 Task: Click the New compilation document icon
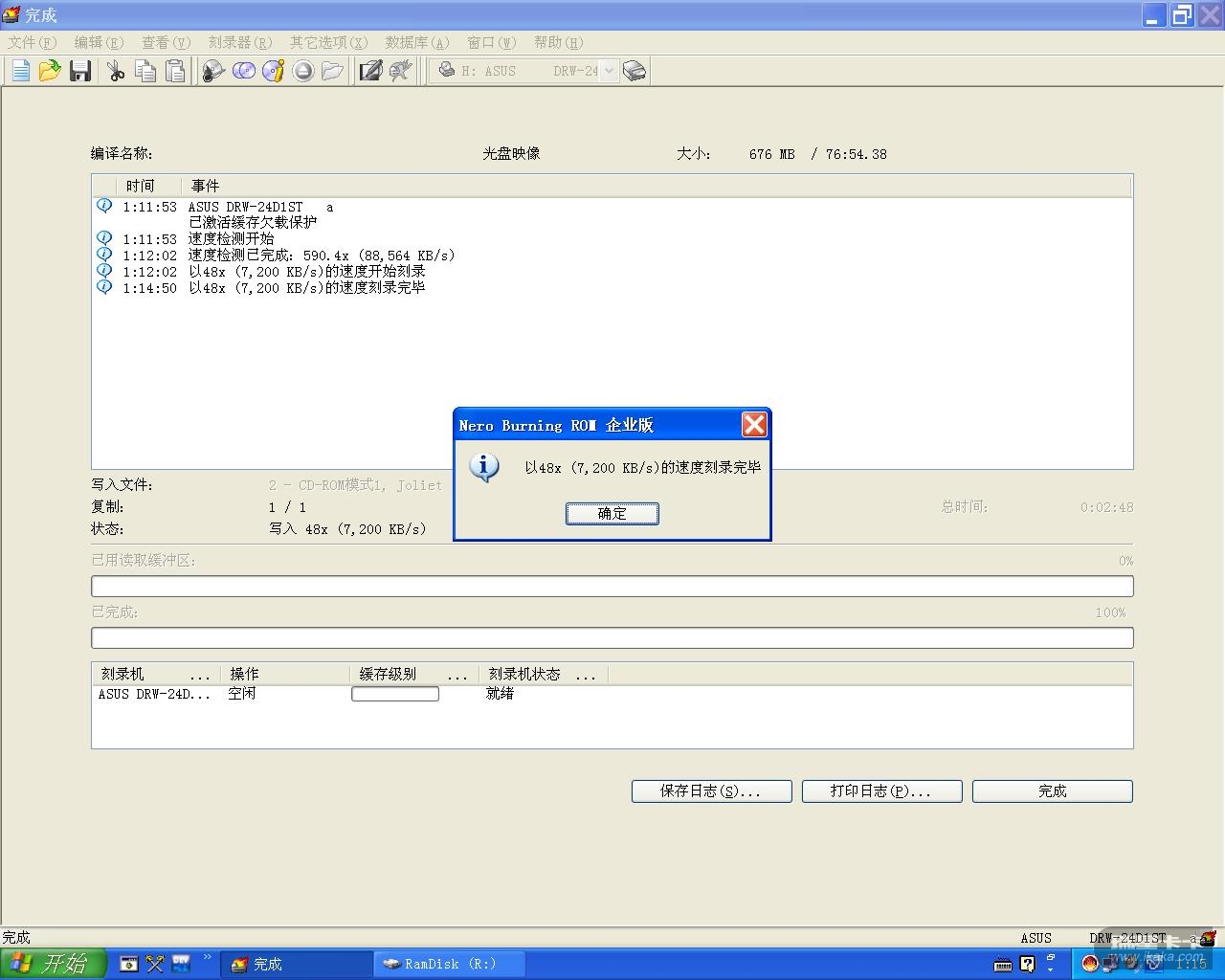(20, 70)
